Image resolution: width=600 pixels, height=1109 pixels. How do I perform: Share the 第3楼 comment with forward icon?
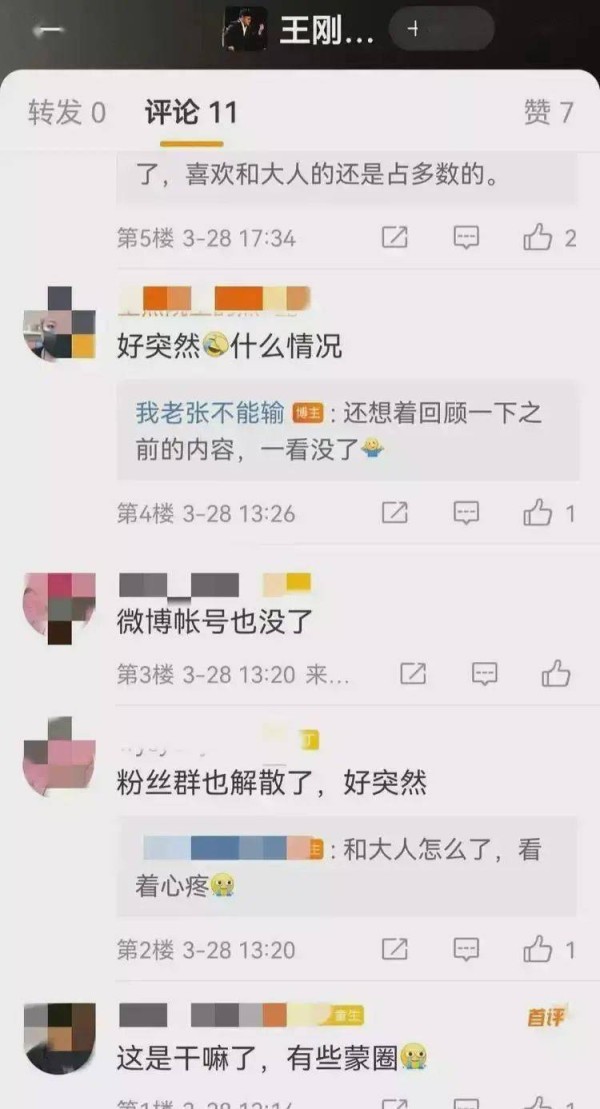(413, 673)
